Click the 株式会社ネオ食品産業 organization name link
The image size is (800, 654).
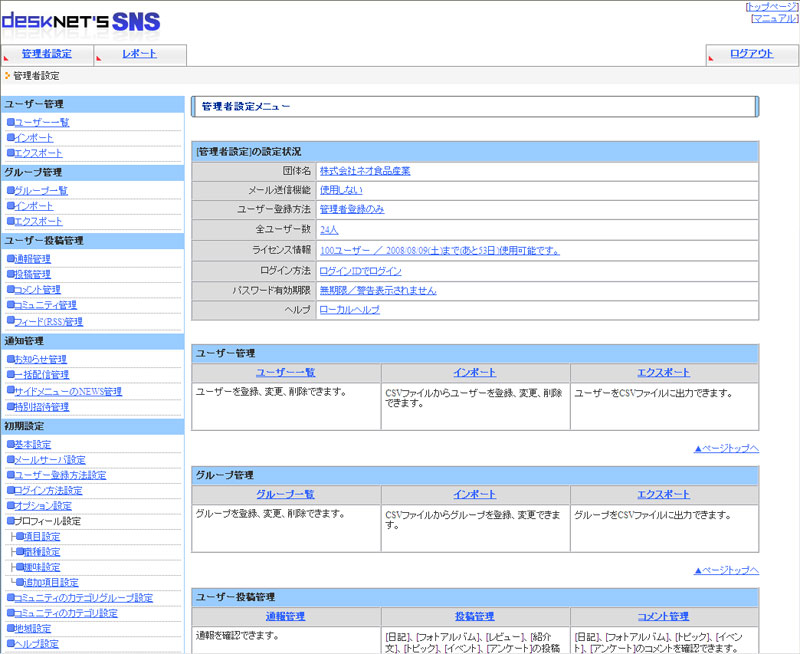tap(365, 171)
